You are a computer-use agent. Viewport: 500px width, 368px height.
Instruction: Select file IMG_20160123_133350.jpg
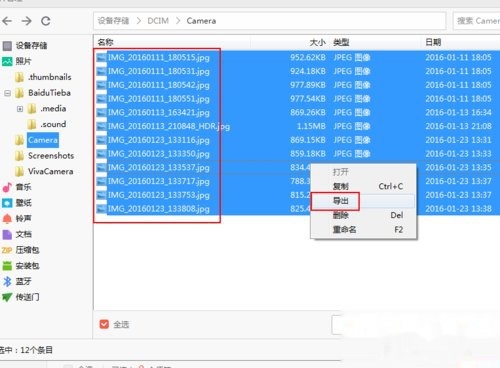[159, 154]
